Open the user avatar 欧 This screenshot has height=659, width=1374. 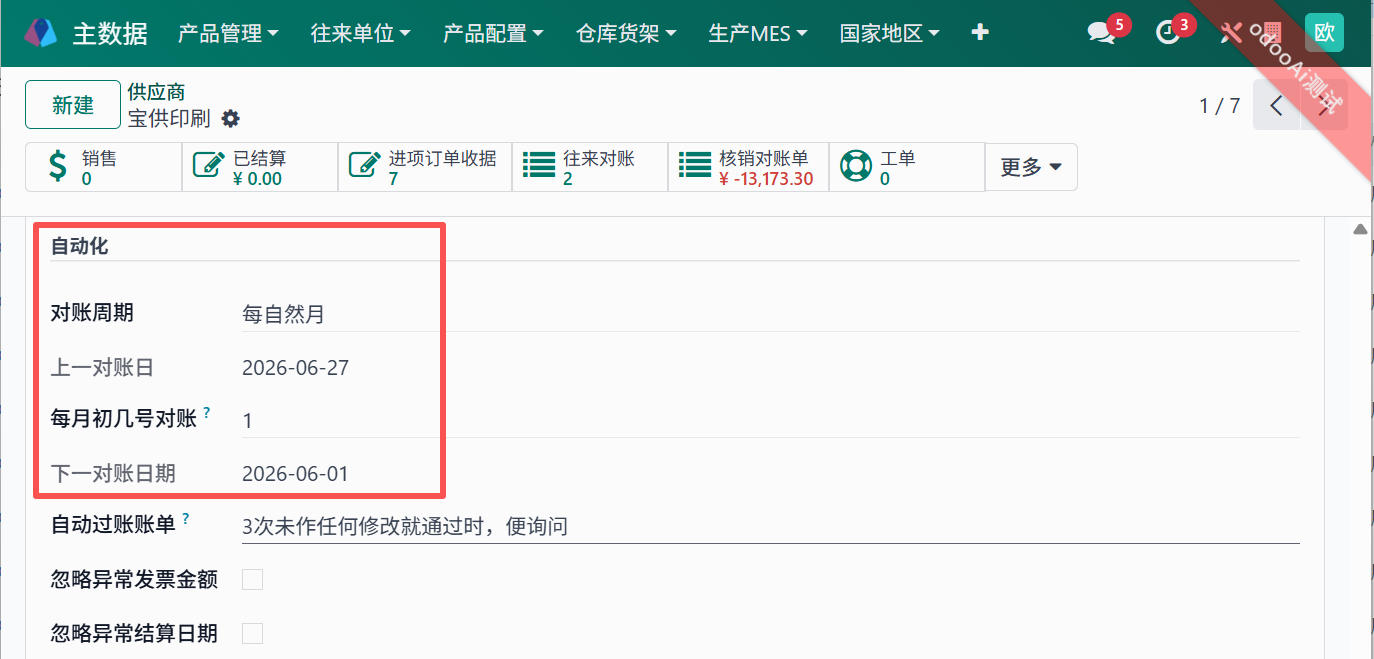1324,33
